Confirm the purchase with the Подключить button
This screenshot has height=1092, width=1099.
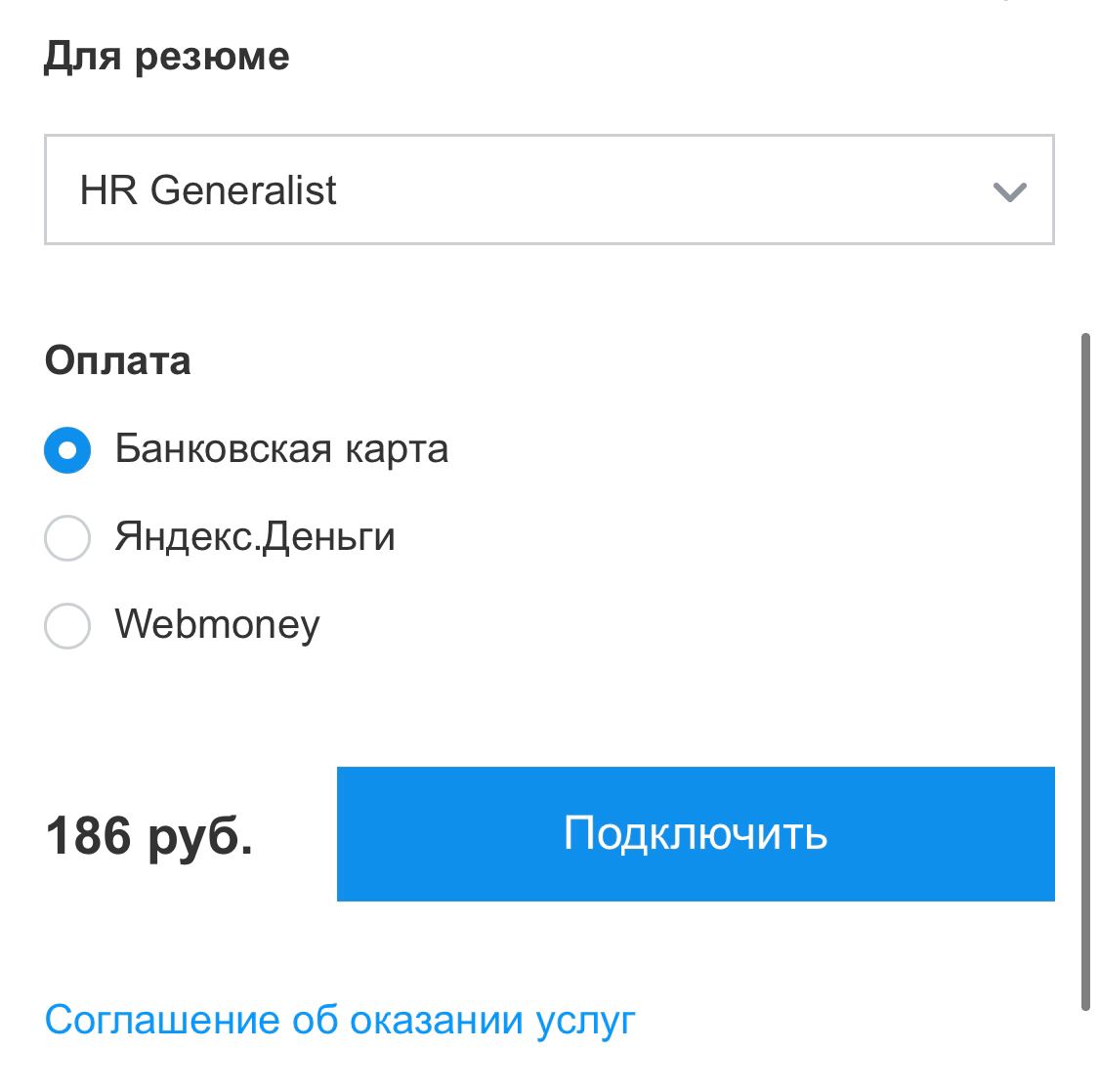point(696,833)
